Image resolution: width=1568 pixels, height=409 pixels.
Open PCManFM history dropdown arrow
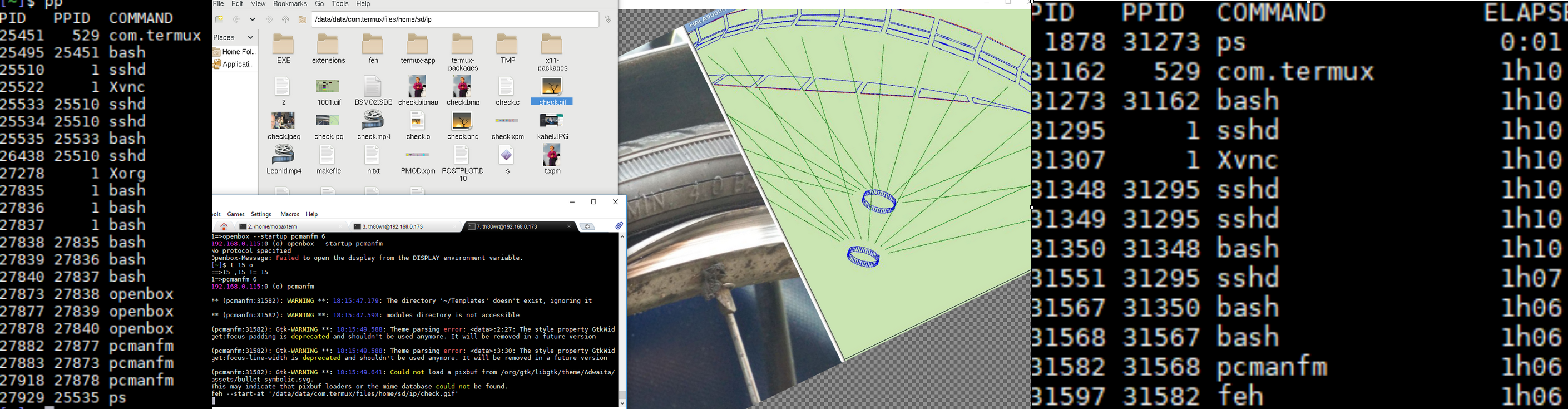coord(252,19)
